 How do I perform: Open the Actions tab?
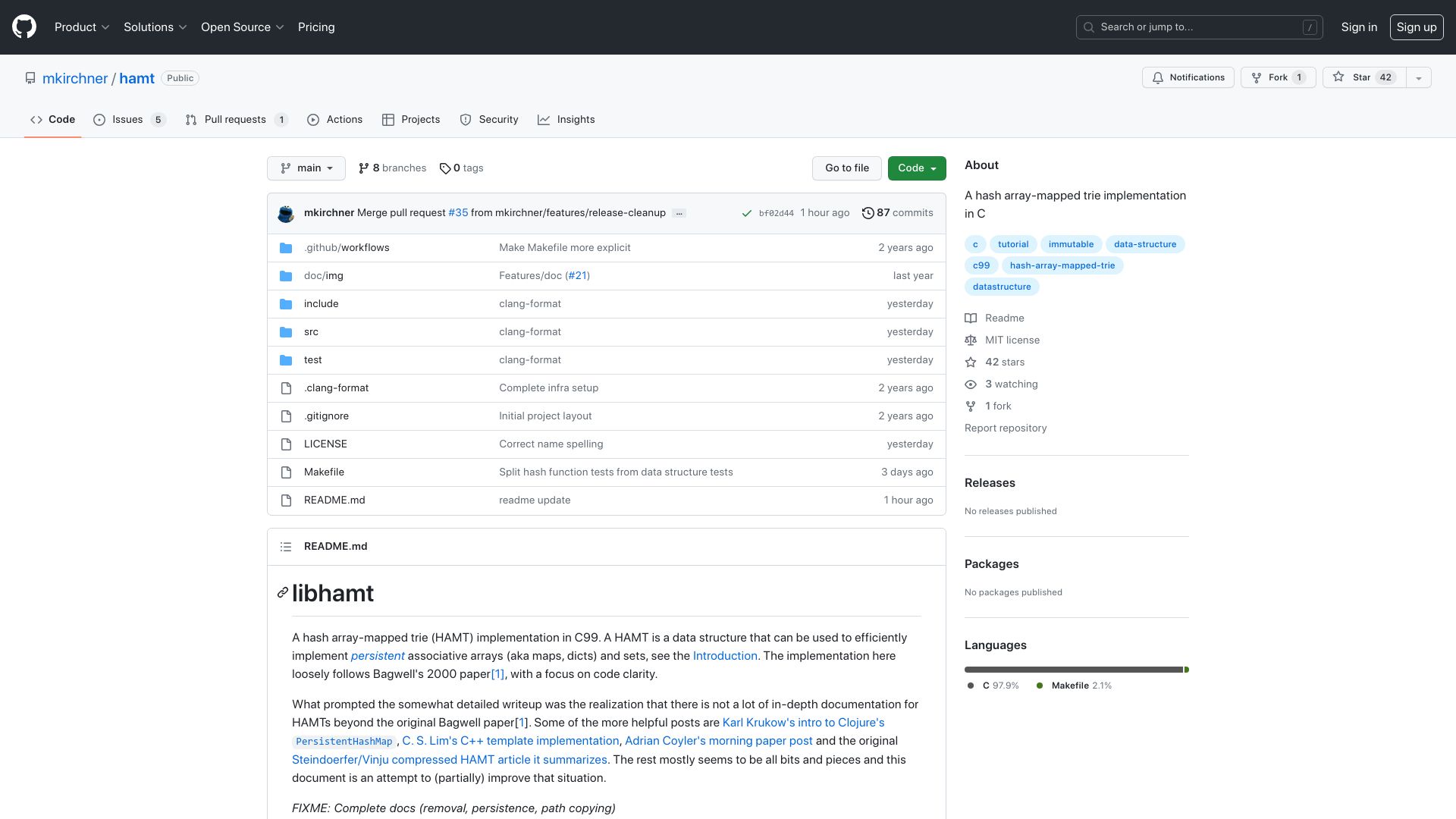[x=334, y=120]
